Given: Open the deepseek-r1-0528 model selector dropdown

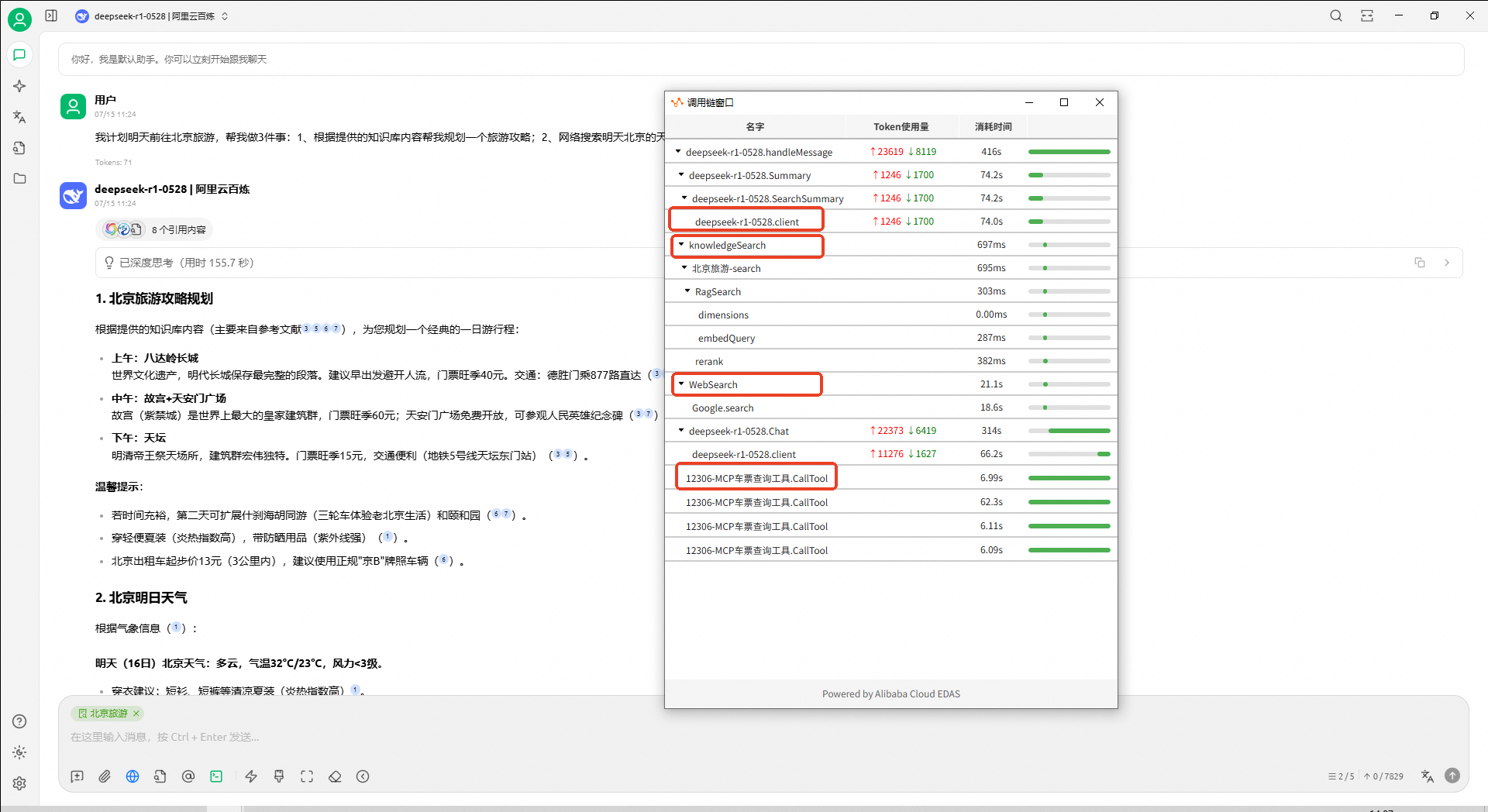Looking at the screenshot, I should click(x=152, y=16).
